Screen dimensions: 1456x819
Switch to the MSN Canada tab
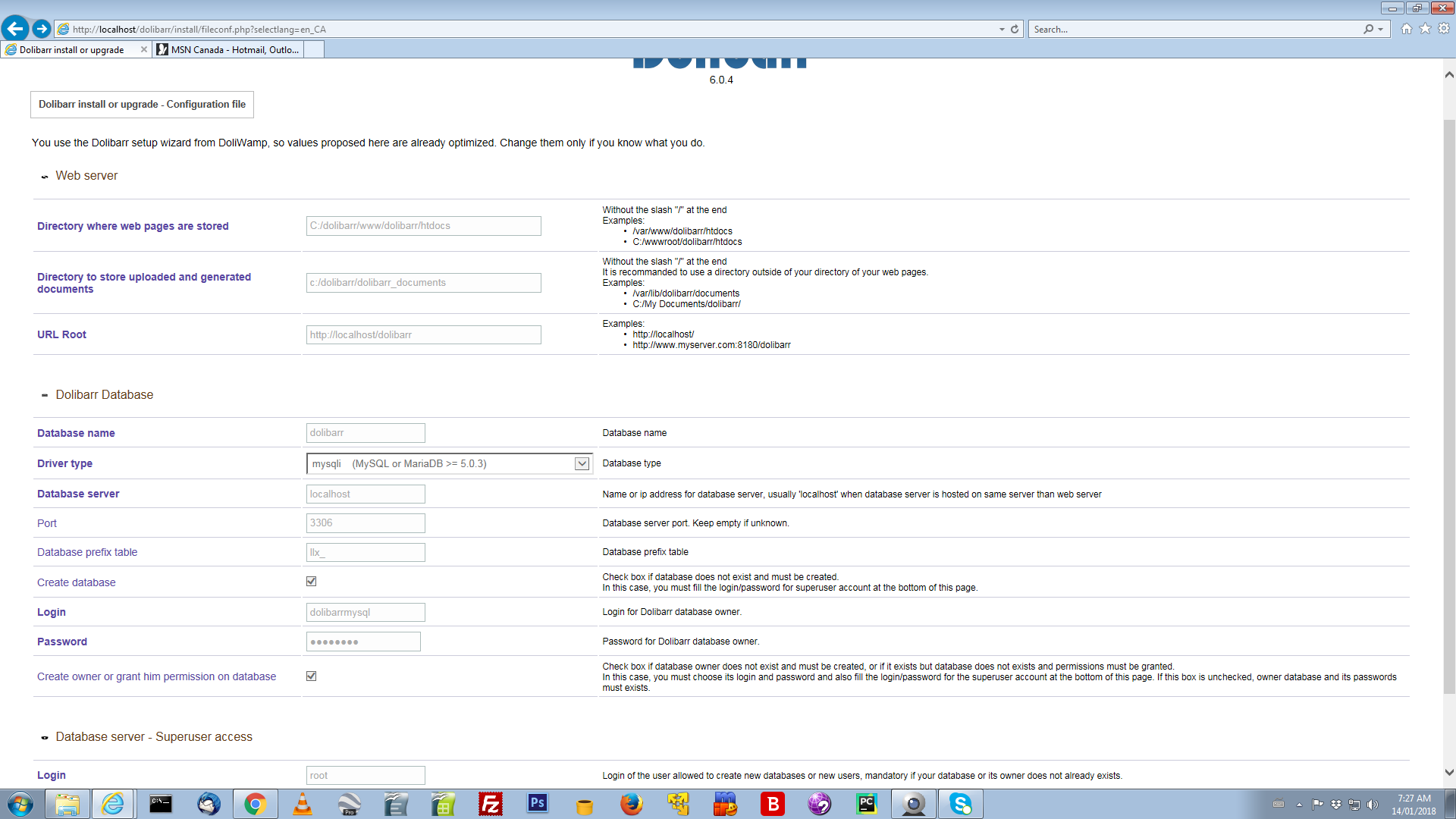pyautogui.click(x=227, y=49)
